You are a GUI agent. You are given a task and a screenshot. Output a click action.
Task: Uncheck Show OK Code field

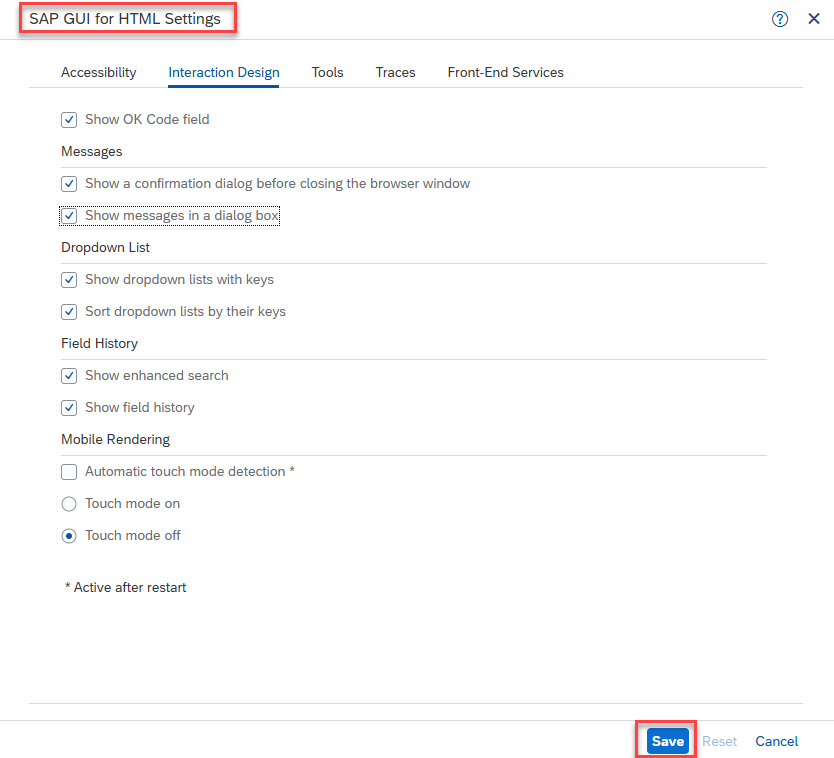[69, 120]
